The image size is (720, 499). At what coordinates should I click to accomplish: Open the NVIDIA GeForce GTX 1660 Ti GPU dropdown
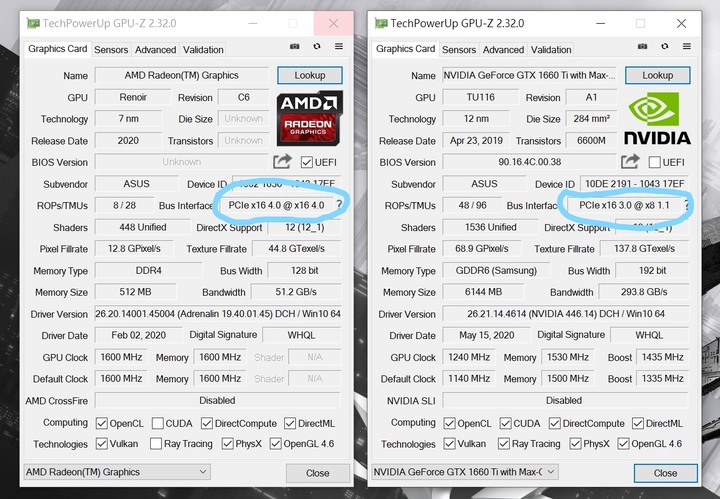click(465, 472)
